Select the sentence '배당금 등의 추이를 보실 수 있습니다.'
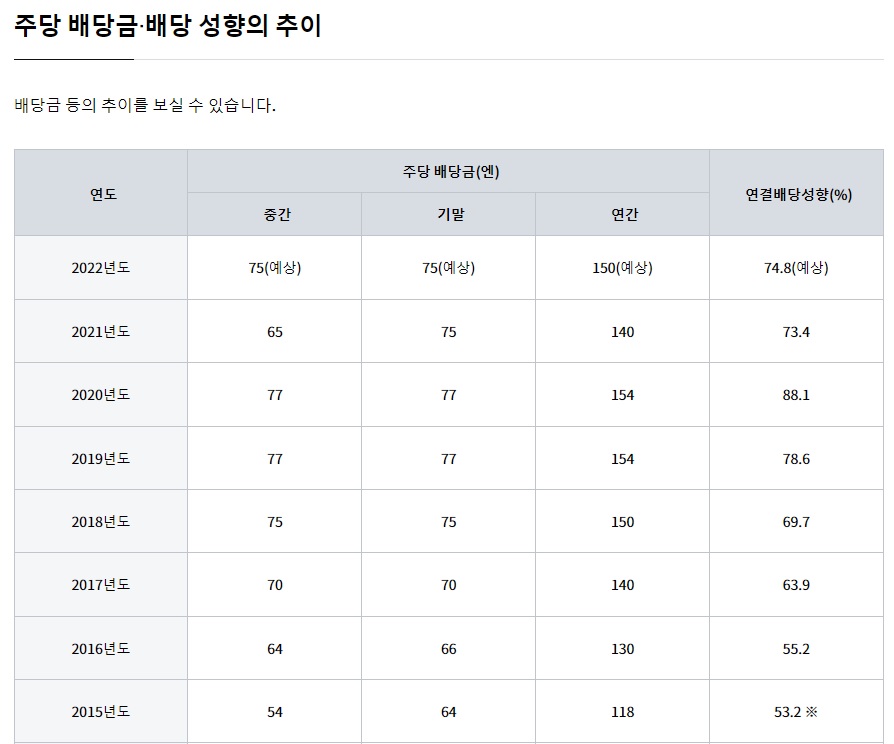The image size is (894, 744). coord(145,105)
